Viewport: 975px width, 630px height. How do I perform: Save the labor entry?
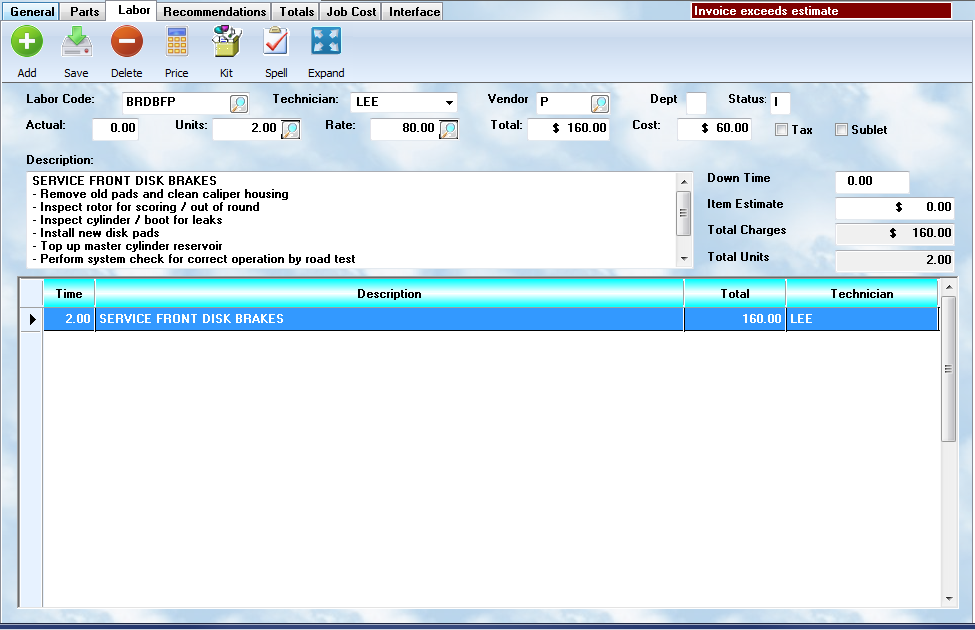pos(76,42)
